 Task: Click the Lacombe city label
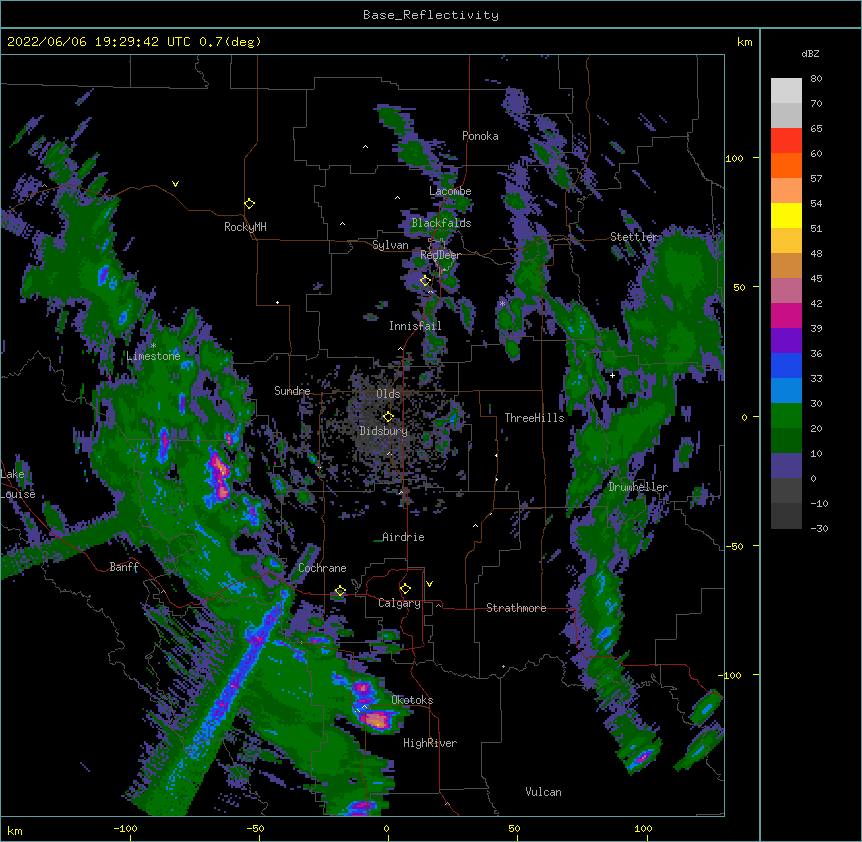click(x=450, y=191)
